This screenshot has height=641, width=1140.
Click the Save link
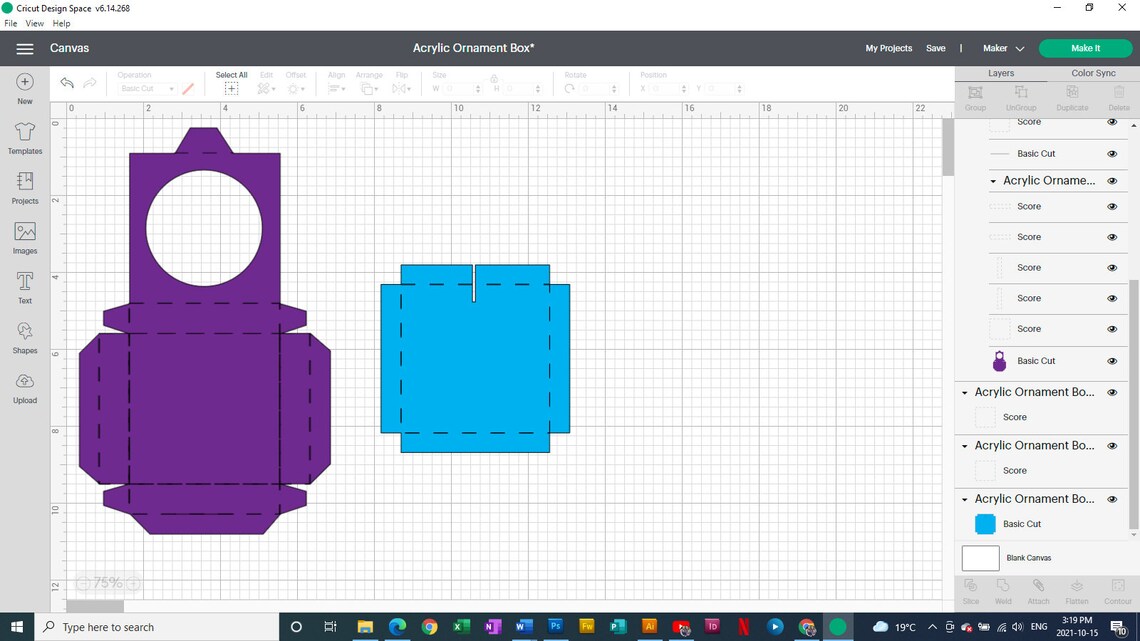point(936,48)
